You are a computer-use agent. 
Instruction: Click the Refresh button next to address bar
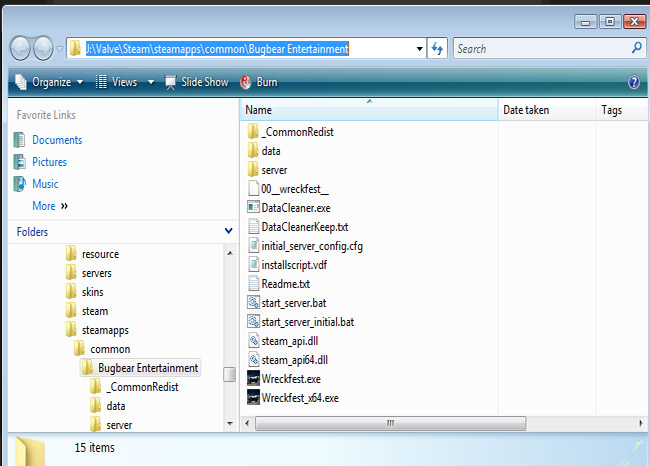click(437, 49)
